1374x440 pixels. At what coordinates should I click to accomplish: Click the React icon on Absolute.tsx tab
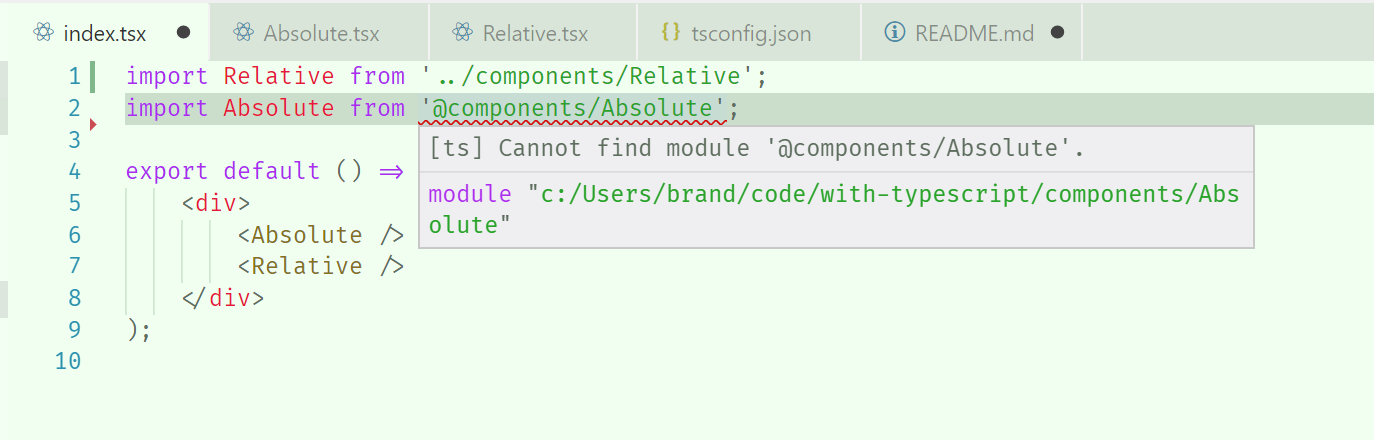243,33
